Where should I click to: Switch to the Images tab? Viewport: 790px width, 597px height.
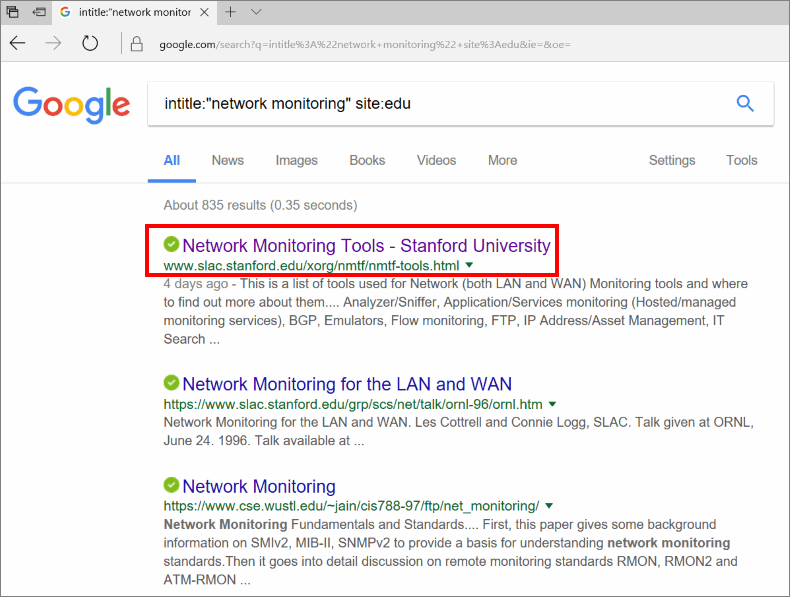tap(296, 160)
